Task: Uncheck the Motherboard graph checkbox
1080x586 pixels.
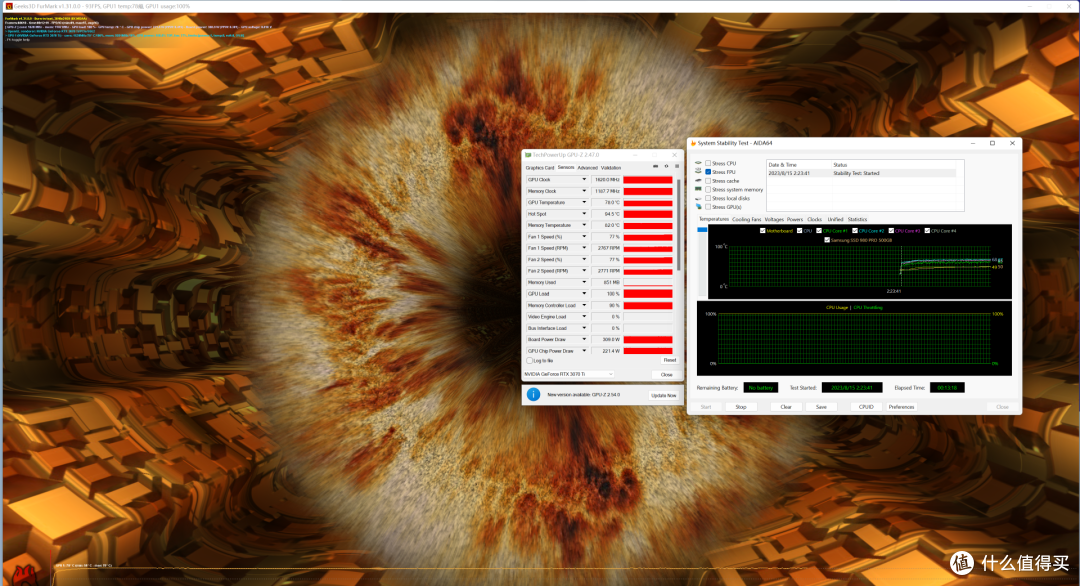Action: tap(762, 231)
